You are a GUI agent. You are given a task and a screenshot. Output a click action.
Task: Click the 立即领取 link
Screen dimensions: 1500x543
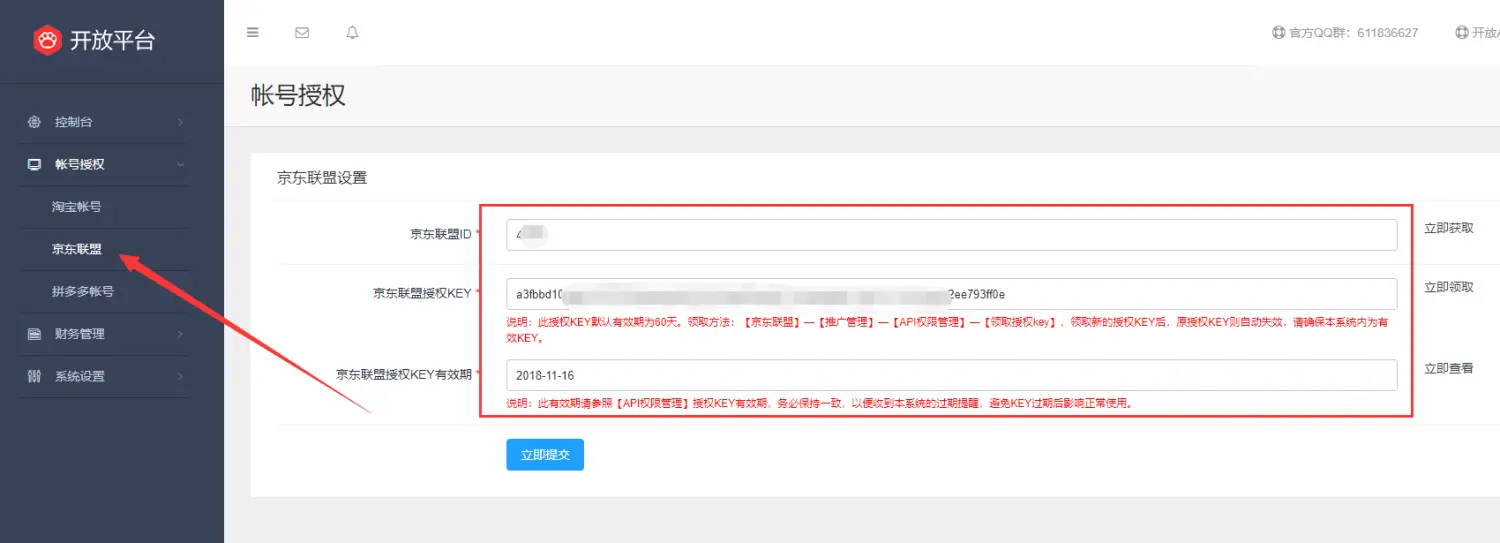[x=1449, y=287]
